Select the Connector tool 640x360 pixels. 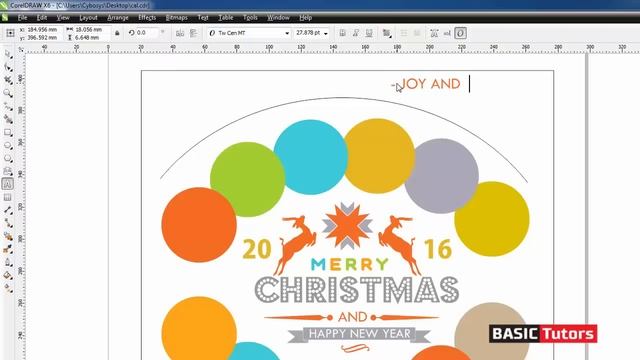click(8, 223)
